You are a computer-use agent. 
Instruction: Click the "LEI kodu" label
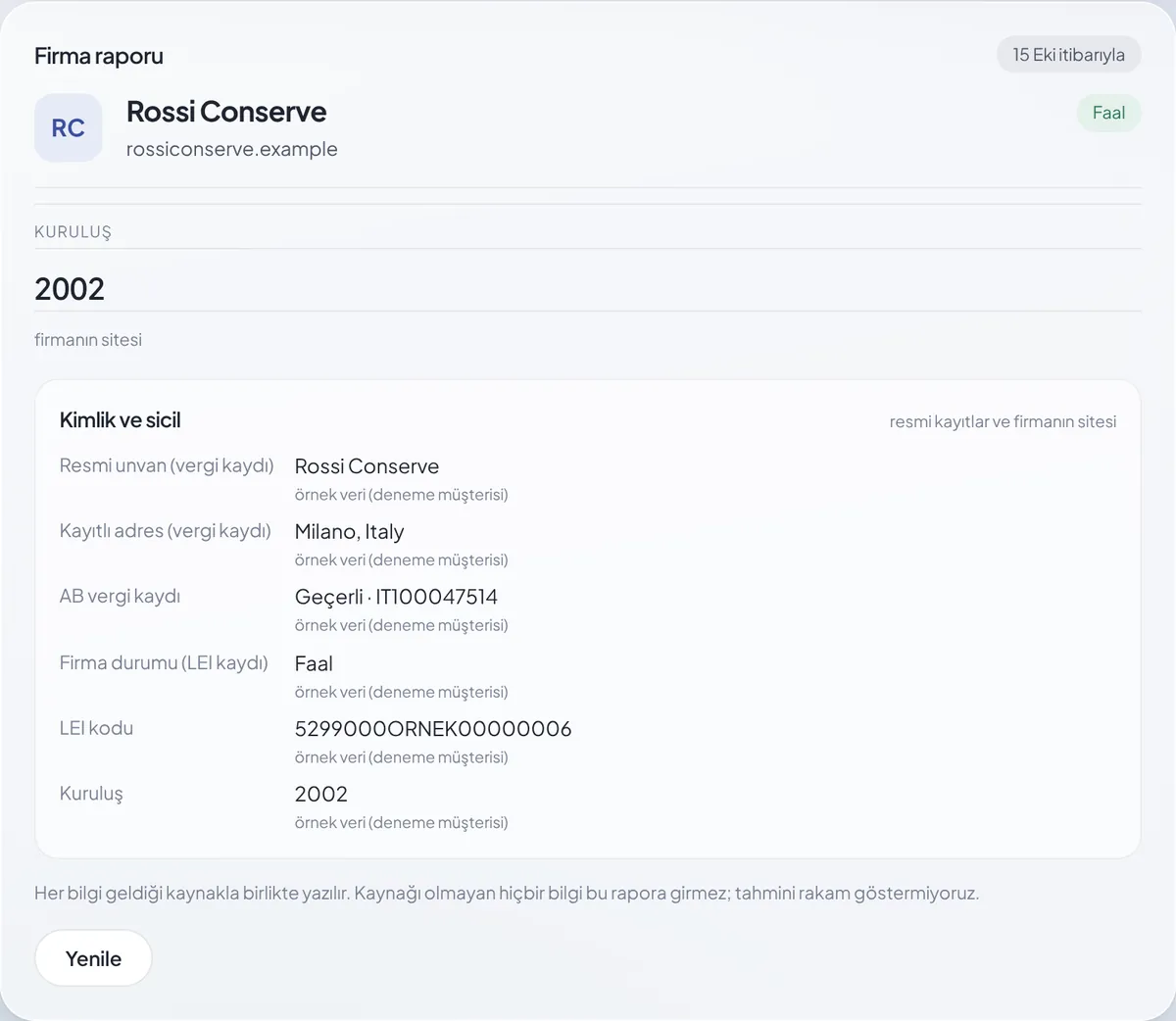(x=96, y=729)
